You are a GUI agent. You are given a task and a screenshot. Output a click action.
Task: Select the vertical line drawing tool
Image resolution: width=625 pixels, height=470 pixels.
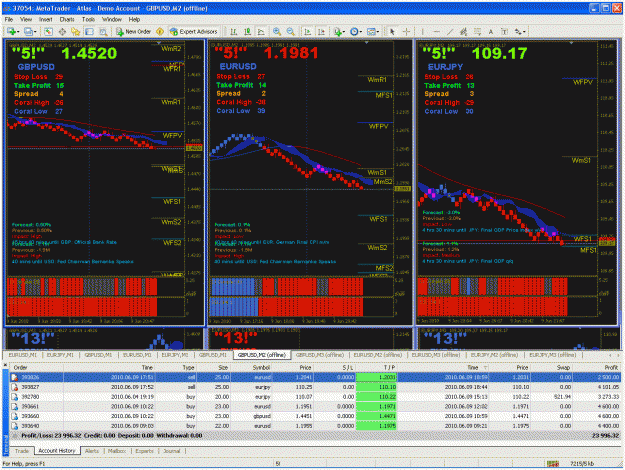[x=423, y=31]
